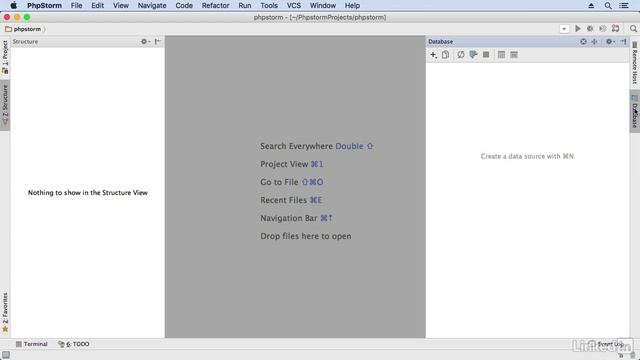
Task: Click the Synchronize icon in Database toolbar
Action: point(461,55)
